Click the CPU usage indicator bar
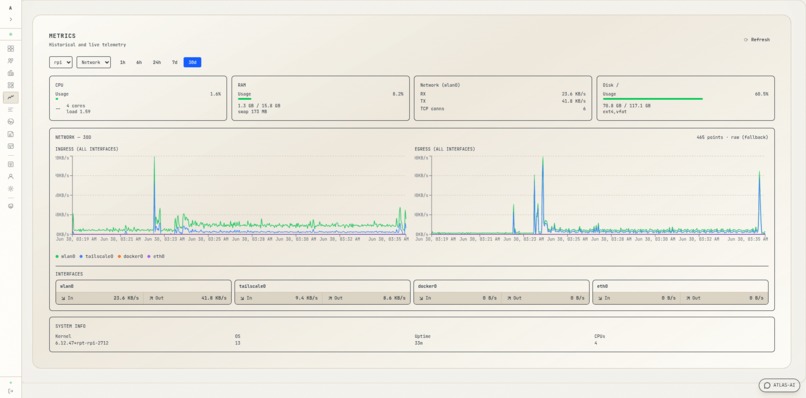This screenshot has width=806, height=398. (57, 99)
